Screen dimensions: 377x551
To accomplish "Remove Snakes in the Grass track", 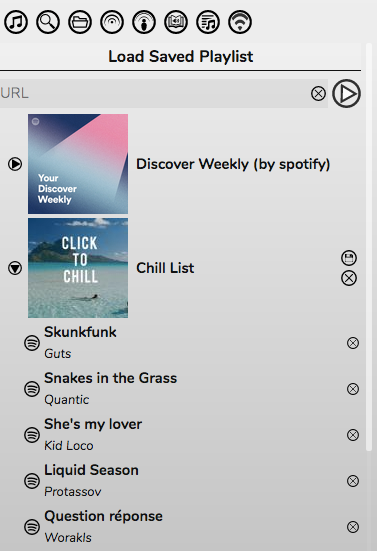I will pos(353,389).
